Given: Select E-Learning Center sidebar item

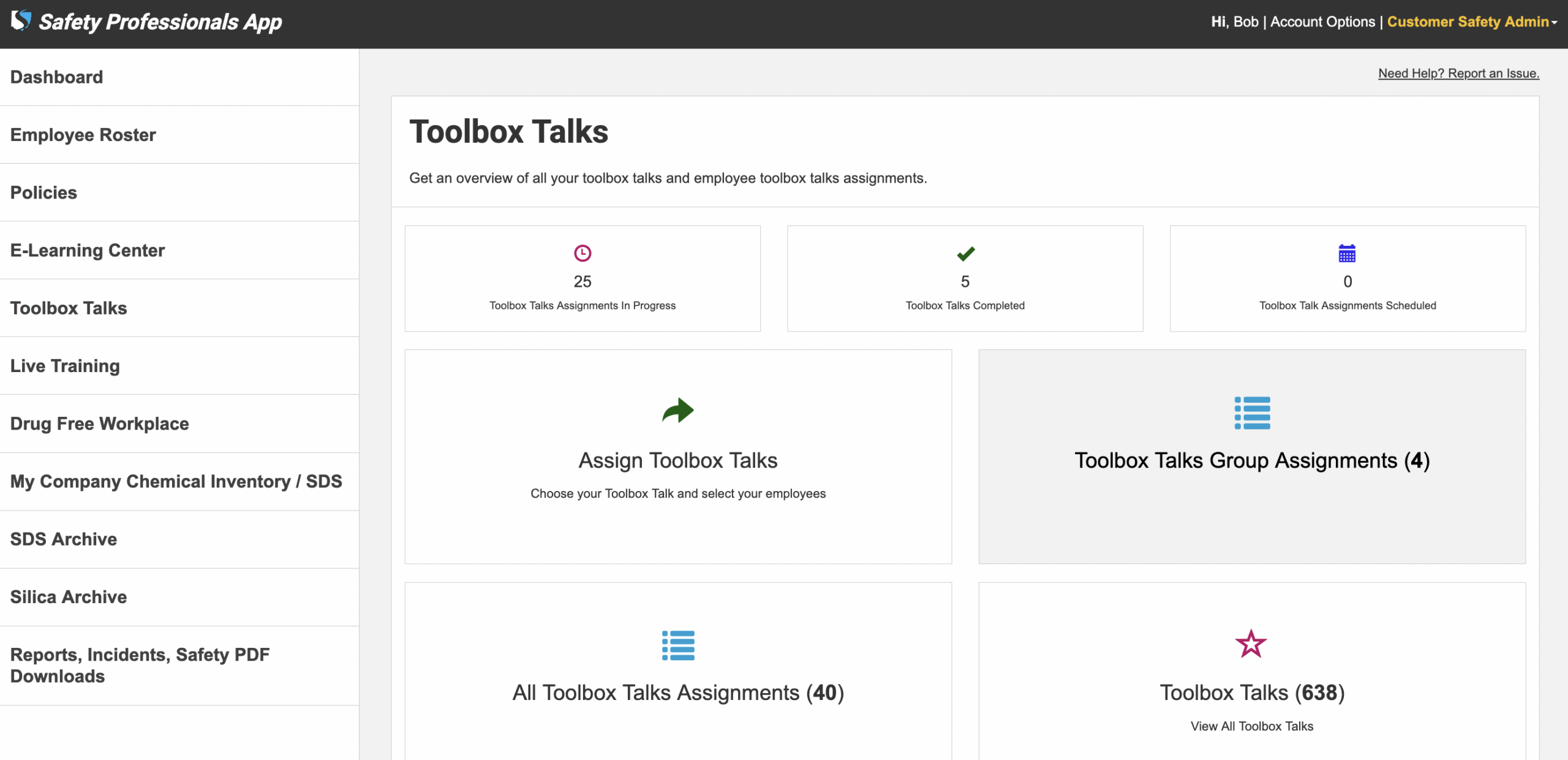Looking at the screenshot, I should [87, 251].
